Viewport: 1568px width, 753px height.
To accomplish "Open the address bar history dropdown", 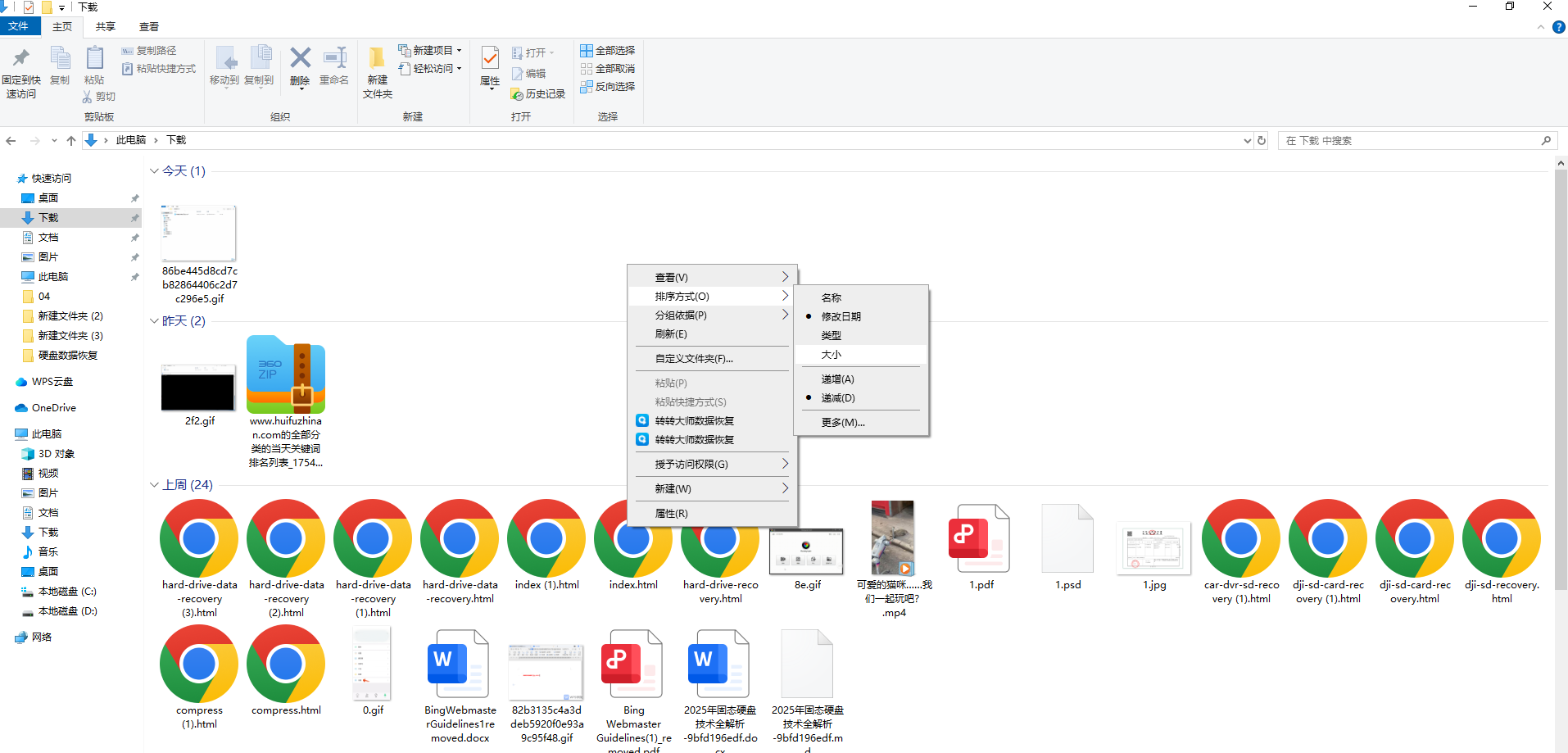I will [x=1247, y=141].
